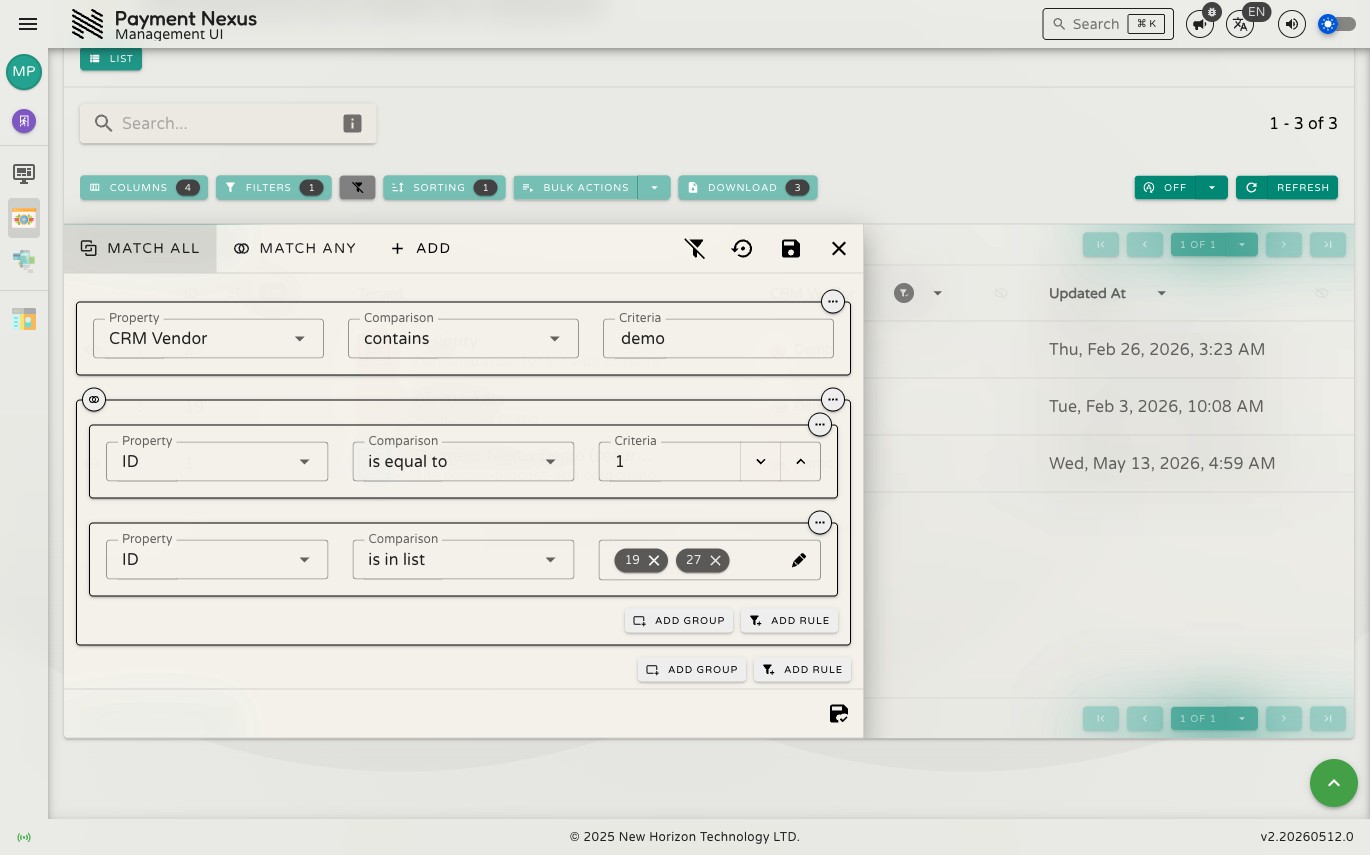This screenshot has width=1370, height=855.
Task: Open Comparison dropdown showing contains
Action: click(463, 338)
